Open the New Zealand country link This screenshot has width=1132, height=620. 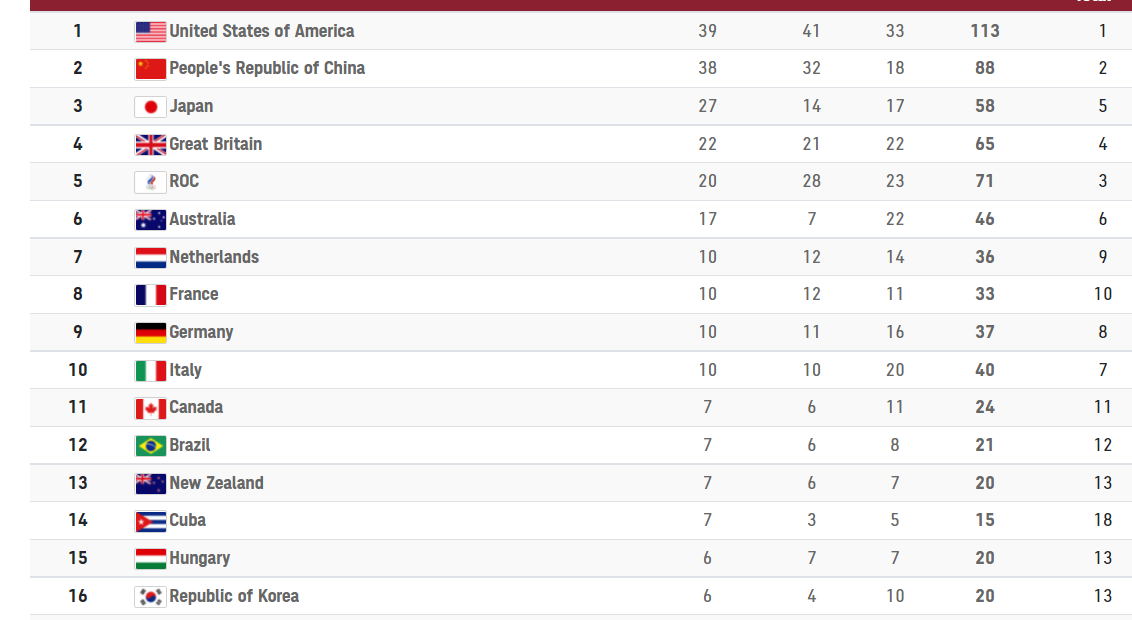[x=217, y=483]
